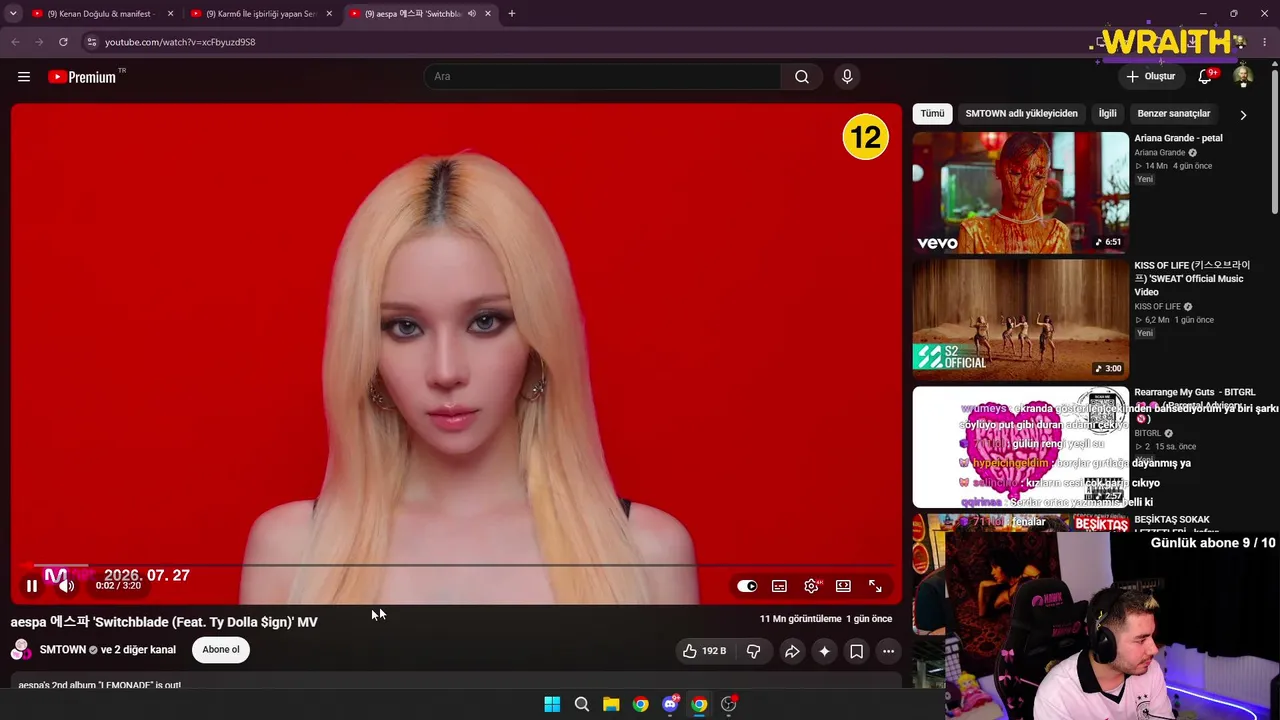Switch to the Karmó ile işbirliği tab

259,14
